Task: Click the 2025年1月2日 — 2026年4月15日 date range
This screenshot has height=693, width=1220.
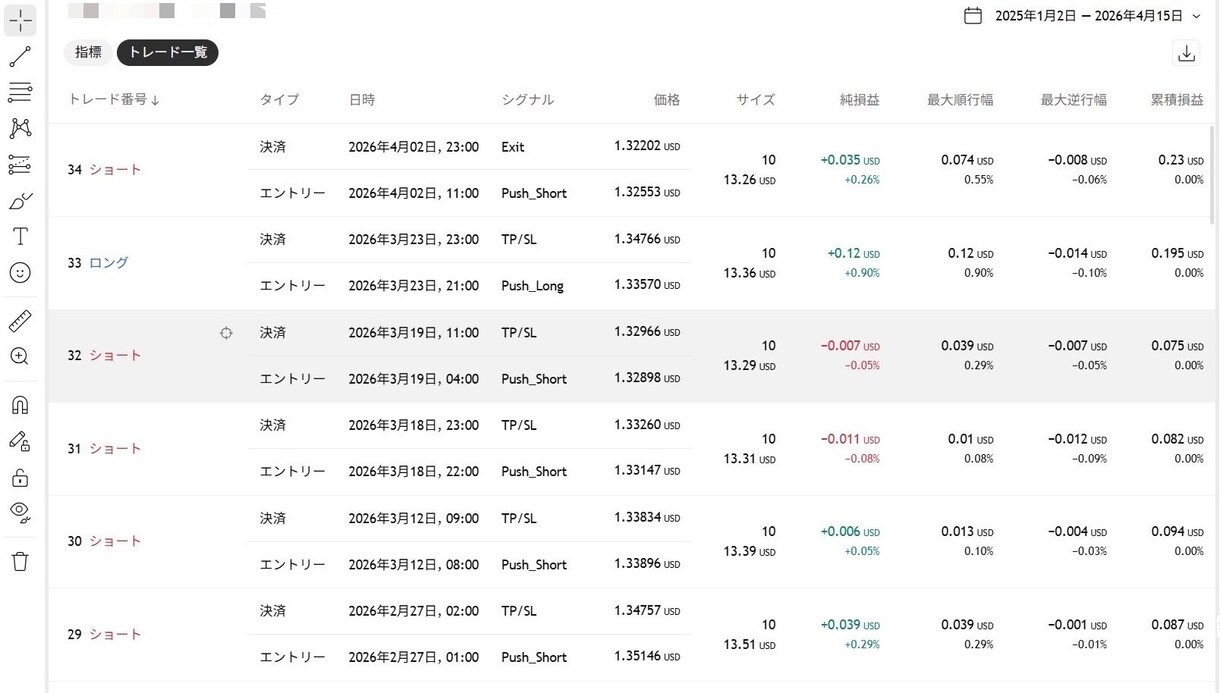Action: [x=1089, y=16]
